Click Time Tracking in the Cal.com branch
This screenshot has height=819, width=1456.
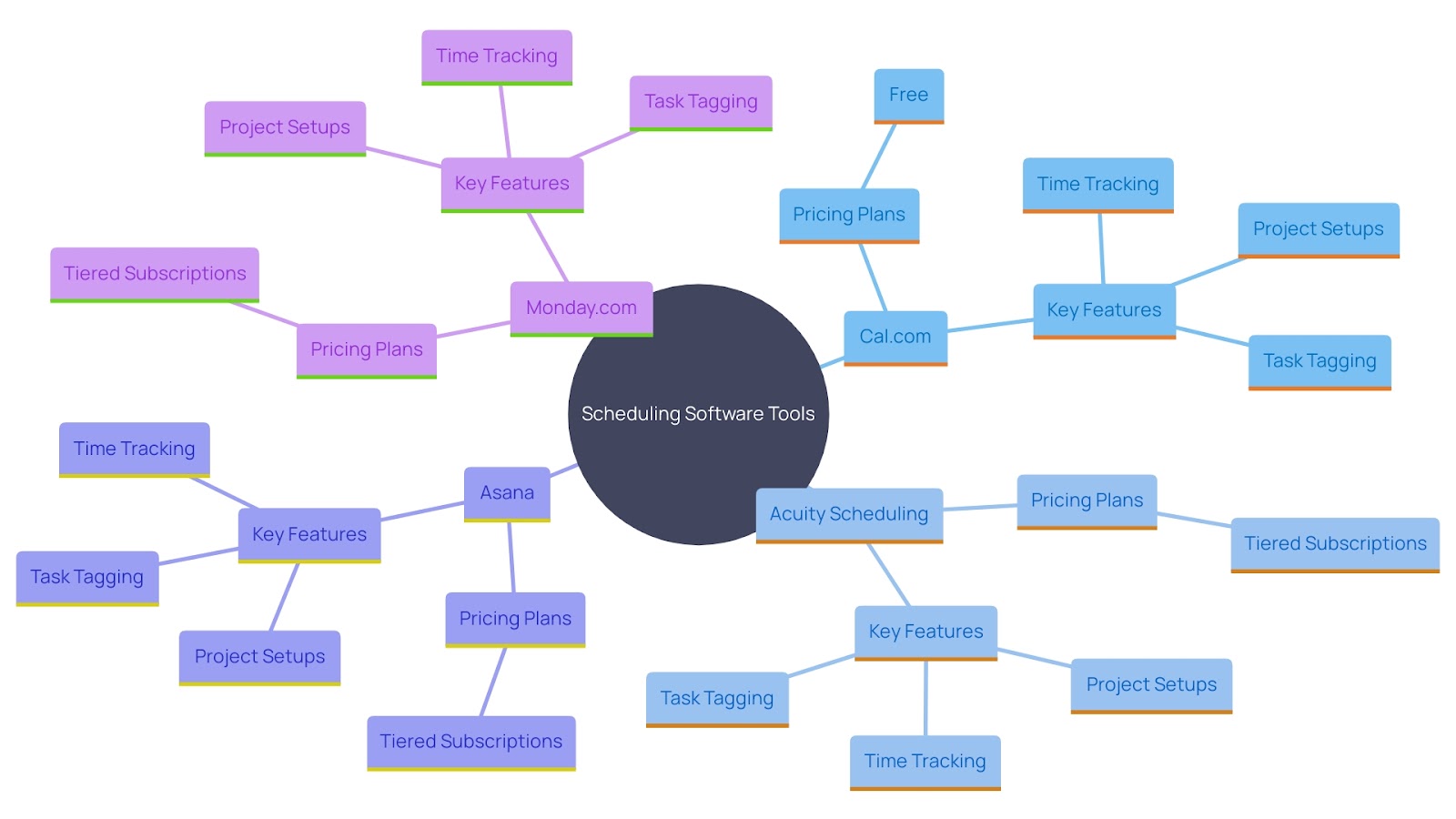pyautogui.click(x=1098, y=186)
